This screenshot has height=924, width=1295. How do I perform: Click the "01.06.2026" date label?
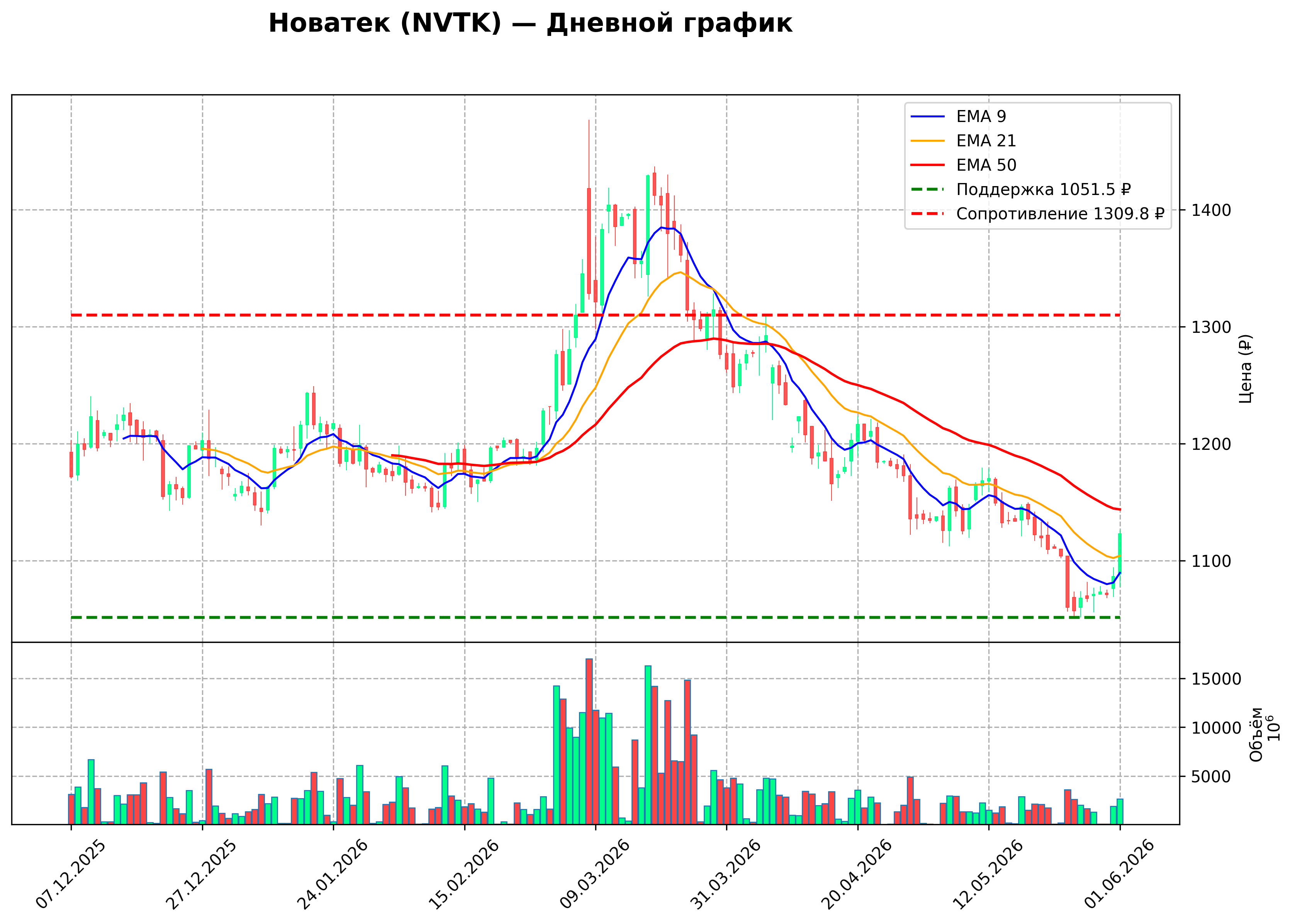click(1119, 875)
